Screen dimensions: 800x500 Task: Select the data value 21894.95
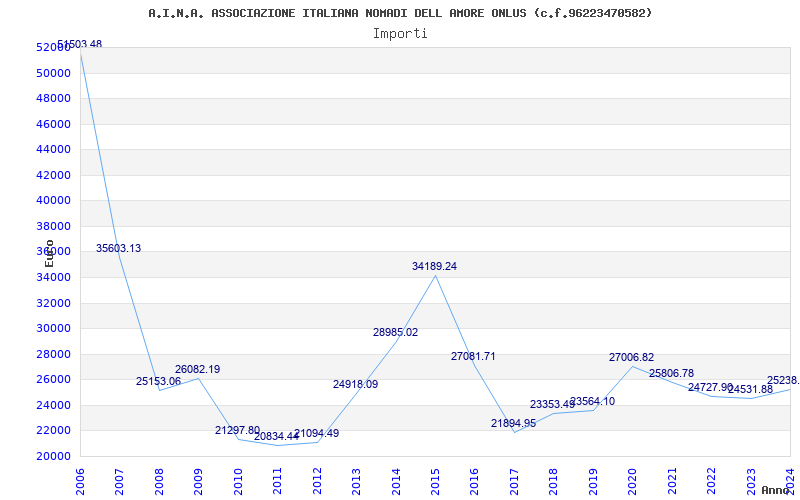(x=513, y=423)
